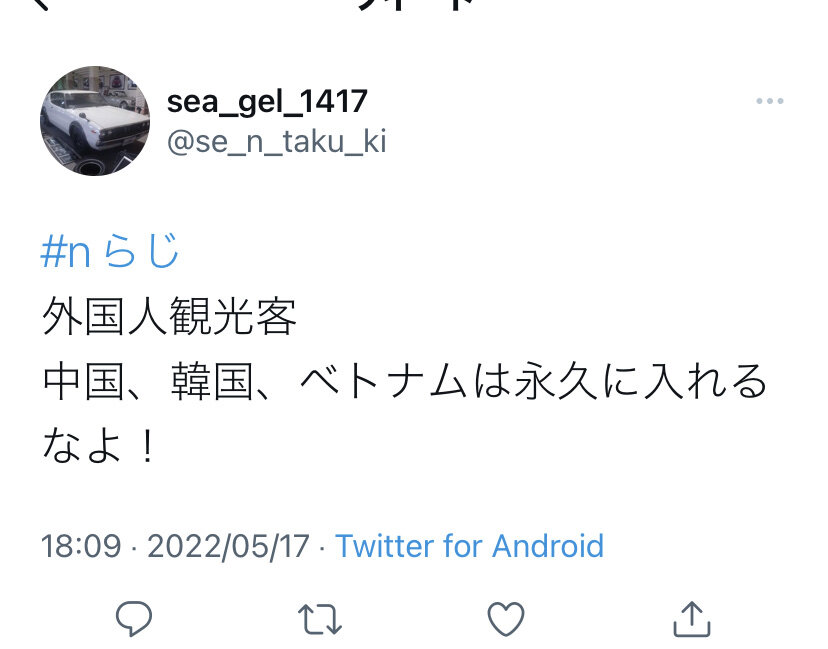Tap the text 永久に入れる in tweet
The height and width of the screenshot is (649, 828).
640,381
